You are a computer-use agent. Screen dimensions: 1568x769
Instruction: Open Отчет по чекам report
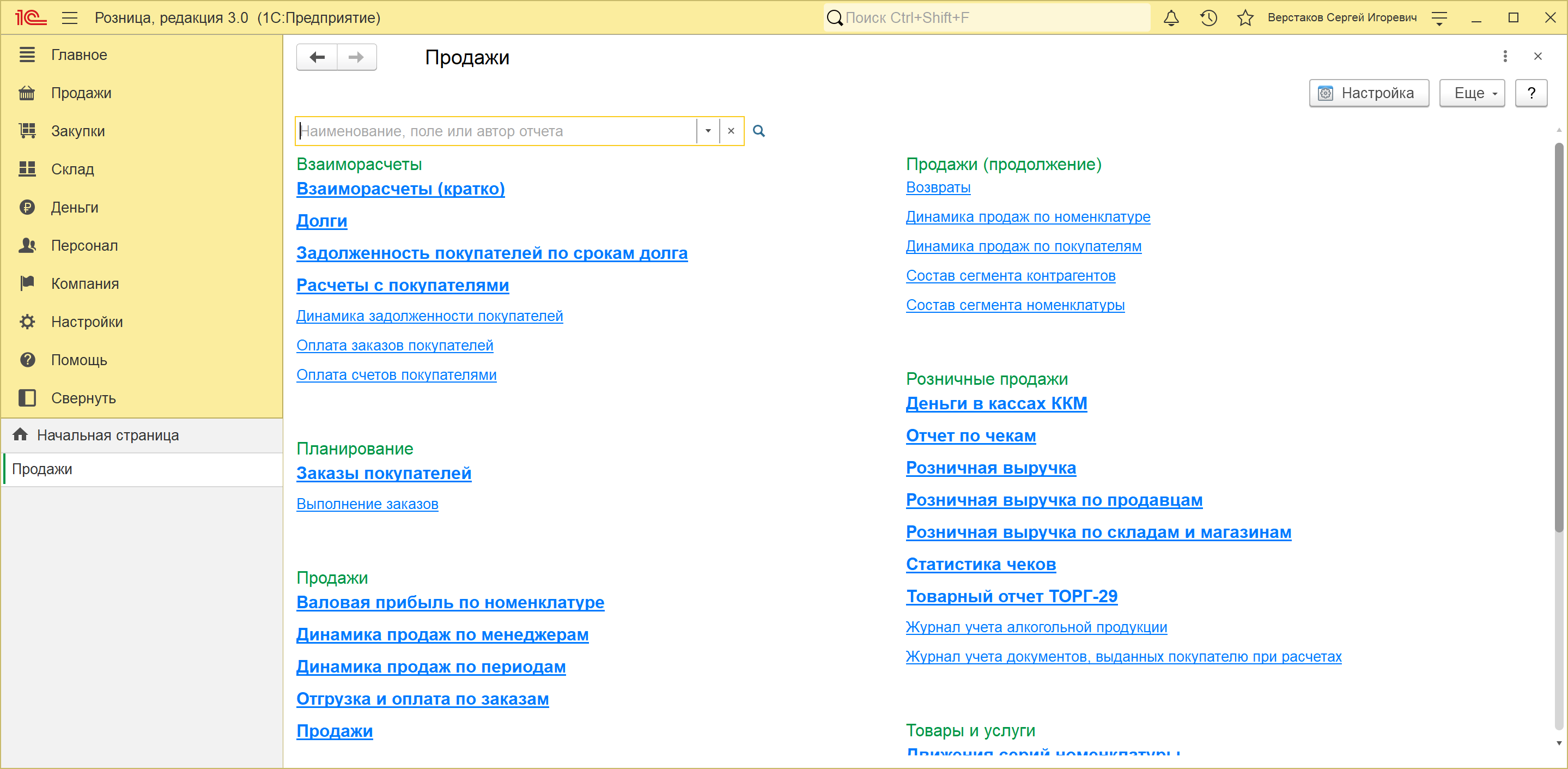[x=970, y=437]
